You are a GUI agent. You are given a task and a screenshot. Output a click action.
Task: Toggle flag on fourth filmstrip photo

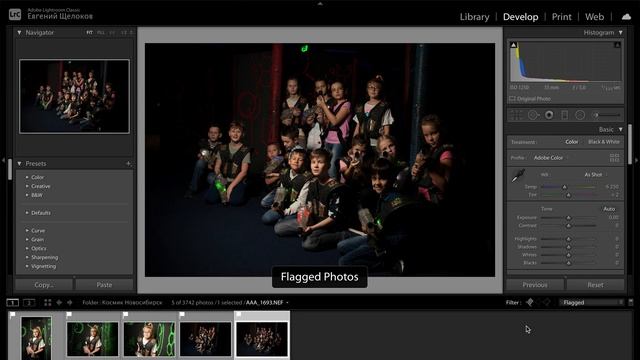[182, 315]
